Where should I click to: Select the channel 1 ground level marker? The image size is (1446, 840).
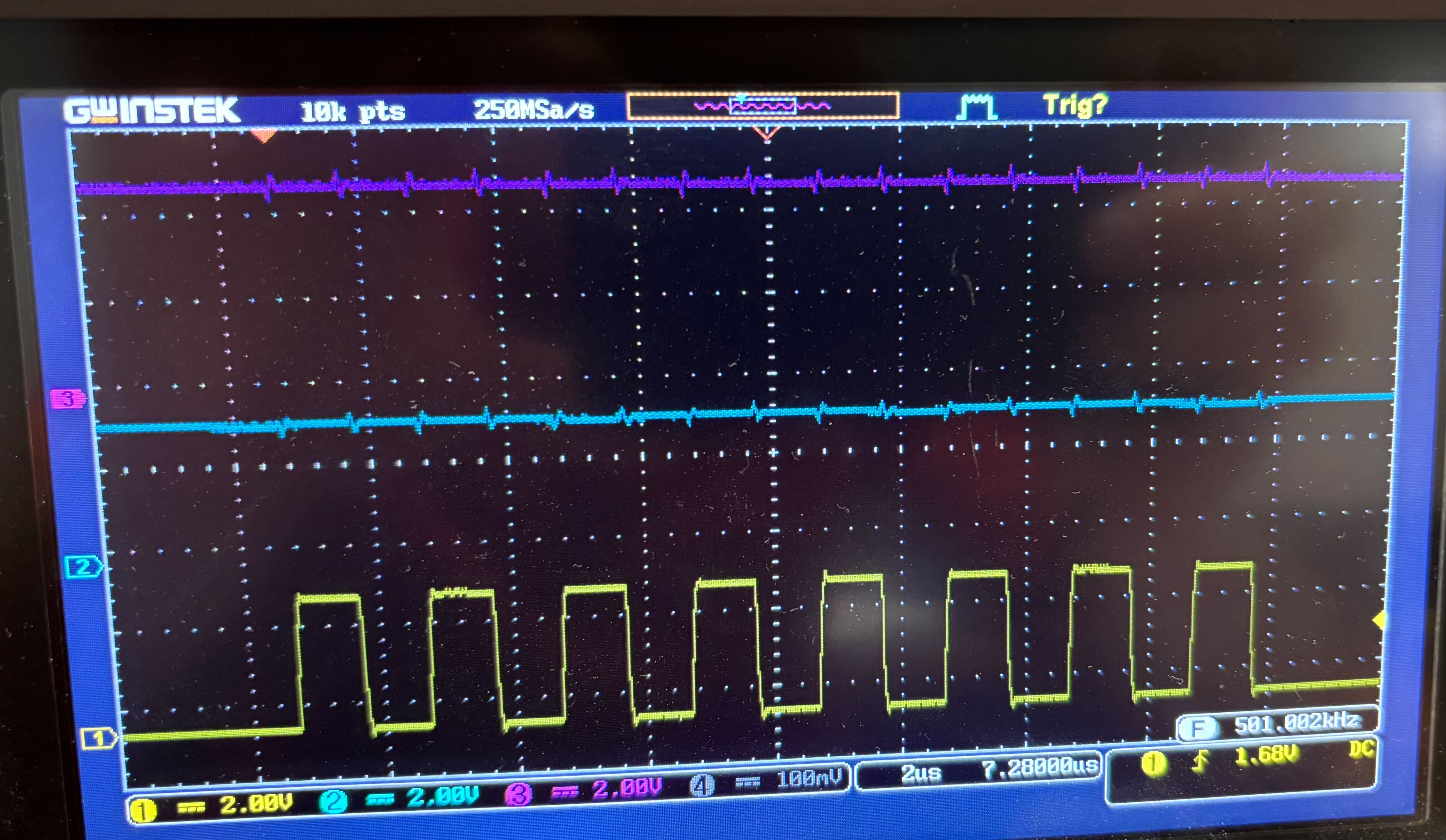pyautogui.click(x=100, y=739)
